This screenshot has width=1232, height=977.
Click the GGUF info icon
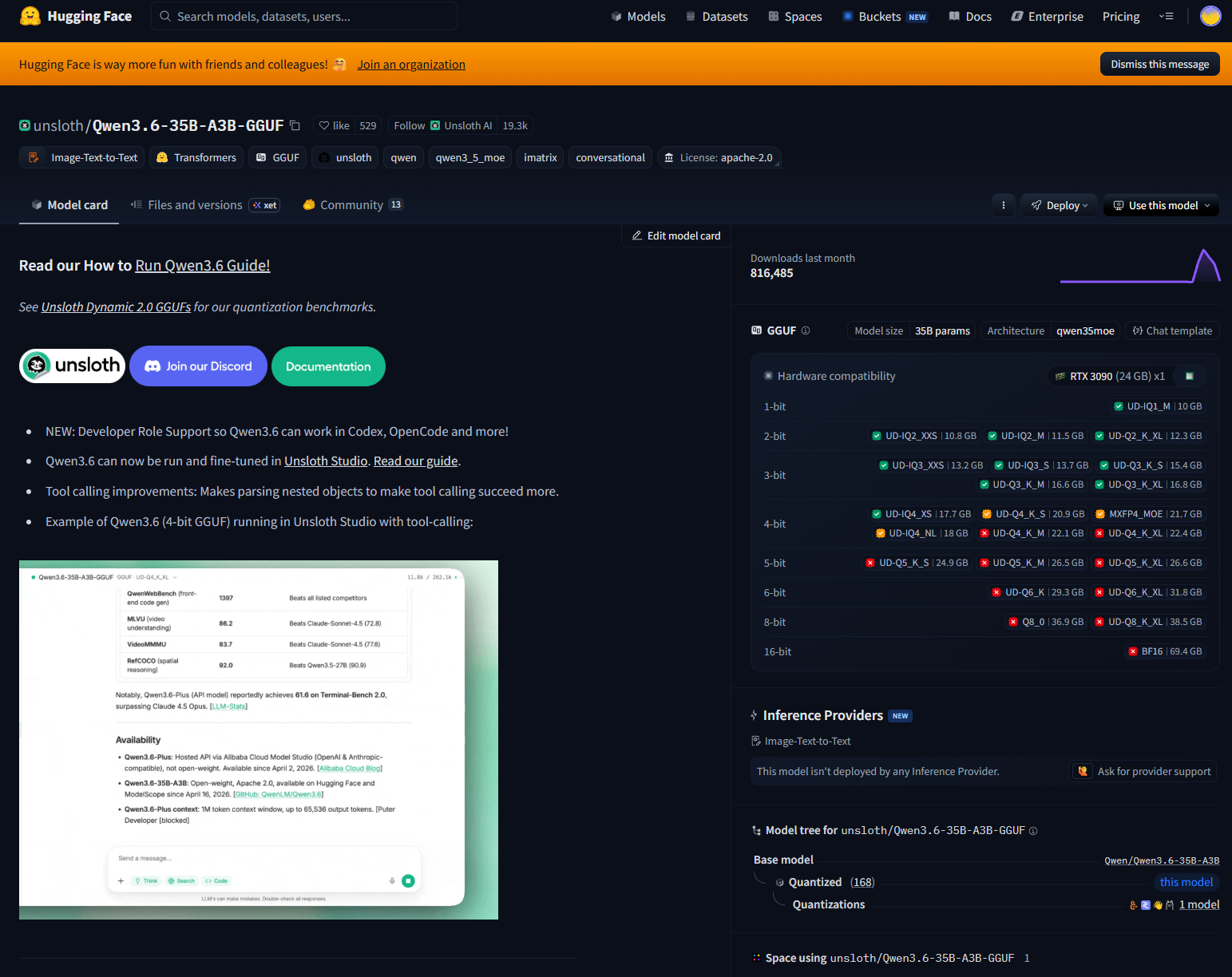coord(806,330)
